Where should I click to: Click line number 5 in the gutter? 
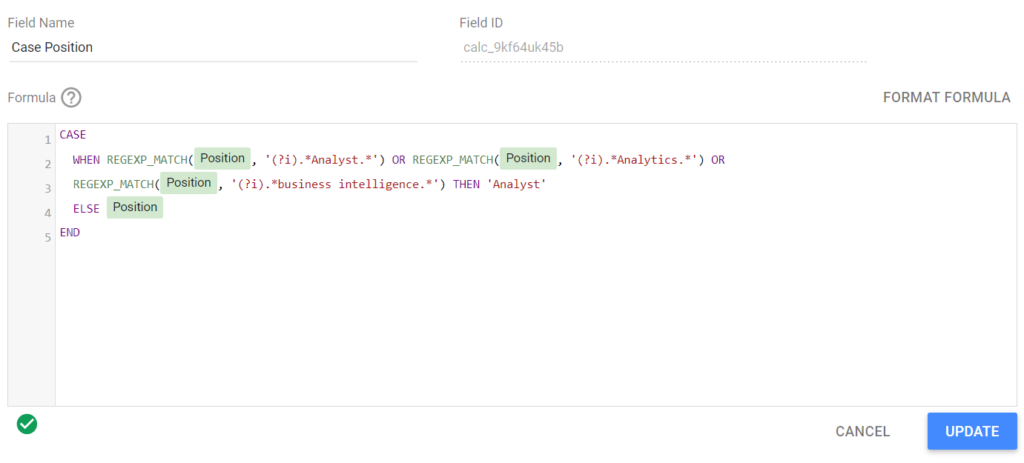[x=47, y=237]
